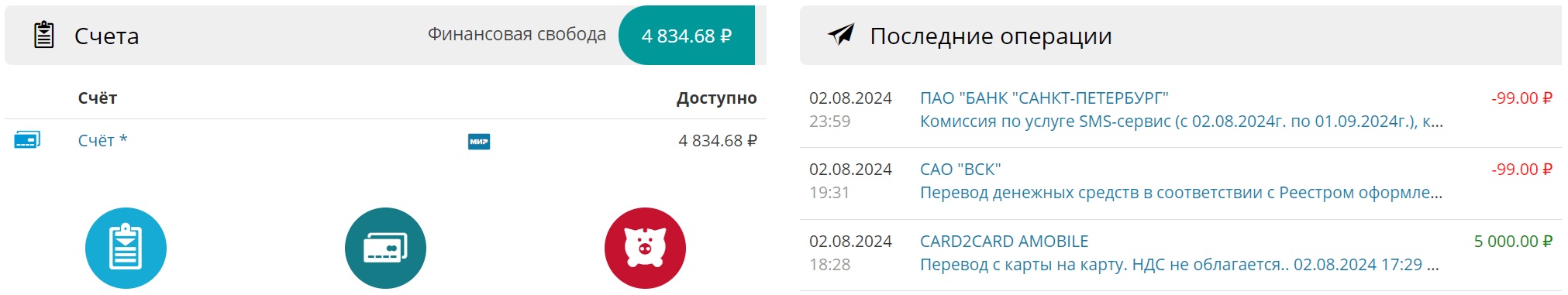The width and height of the screenshot is (1568, 295).
Task: Click the Последние операции heading
Action: point(991,36)
